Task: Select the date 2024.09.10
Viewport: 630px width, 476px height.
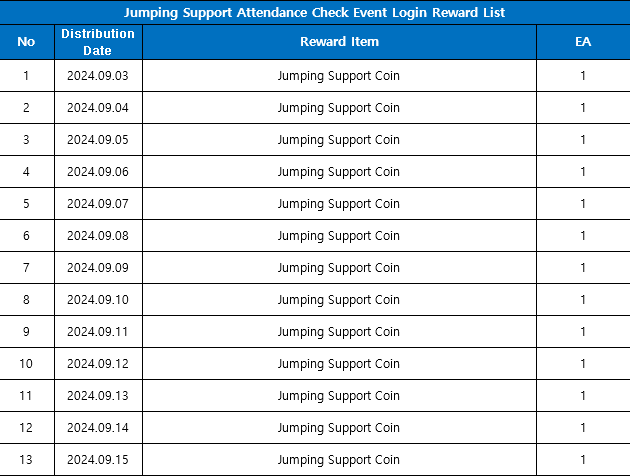Action: [98, 300]
